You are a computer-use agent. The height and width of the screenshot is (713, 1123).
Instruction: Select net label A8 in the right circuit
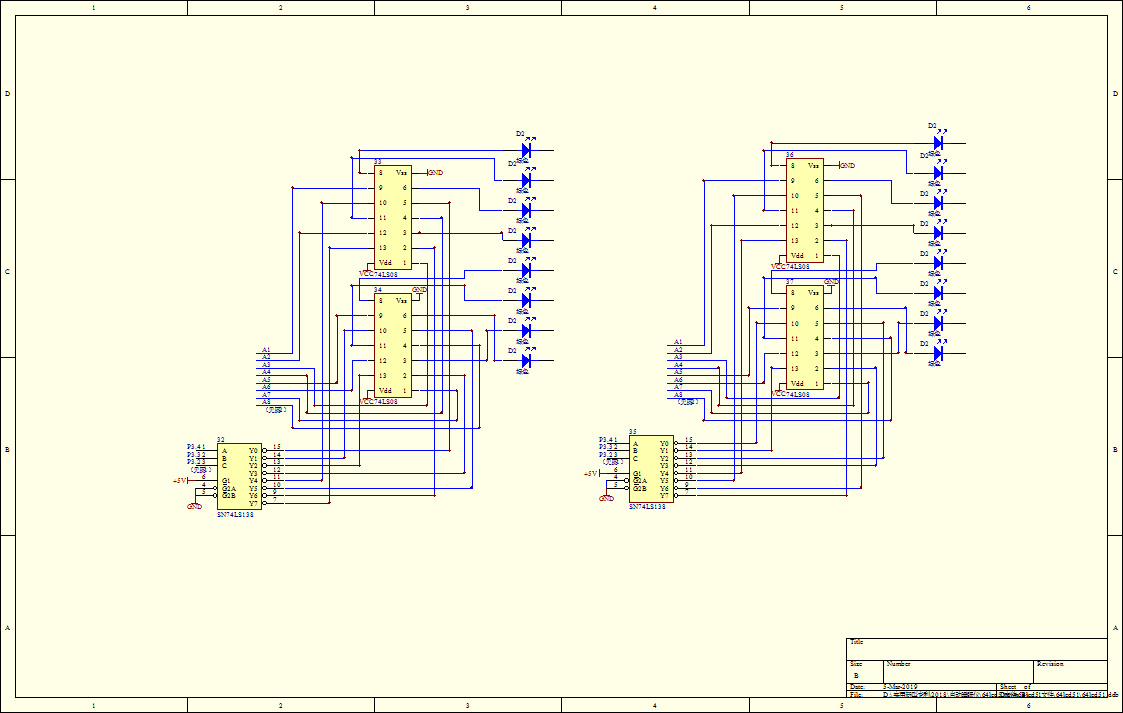tap(678, 395)
